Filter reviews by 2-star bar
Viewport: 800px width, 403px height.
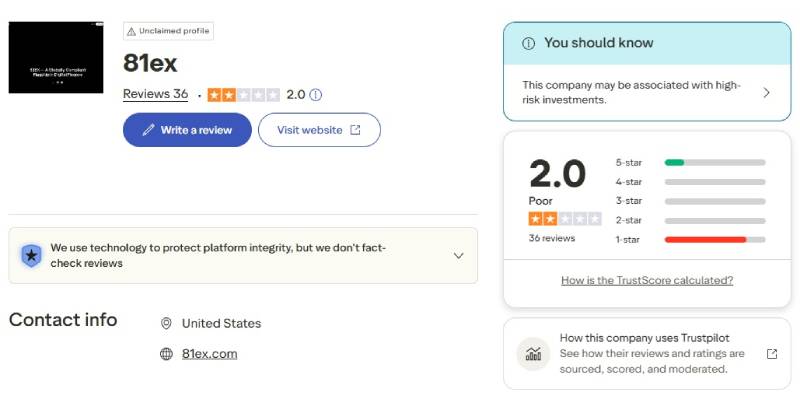[x=715, y=221]
